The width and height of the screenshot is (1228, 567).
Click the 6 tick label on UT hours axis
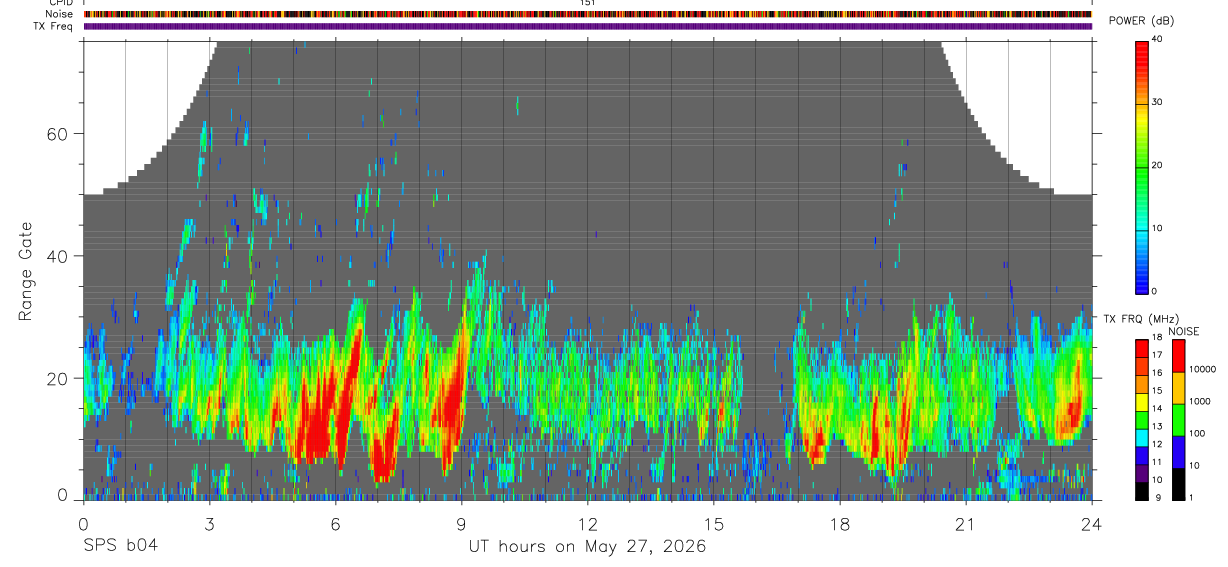click(336, 523)
